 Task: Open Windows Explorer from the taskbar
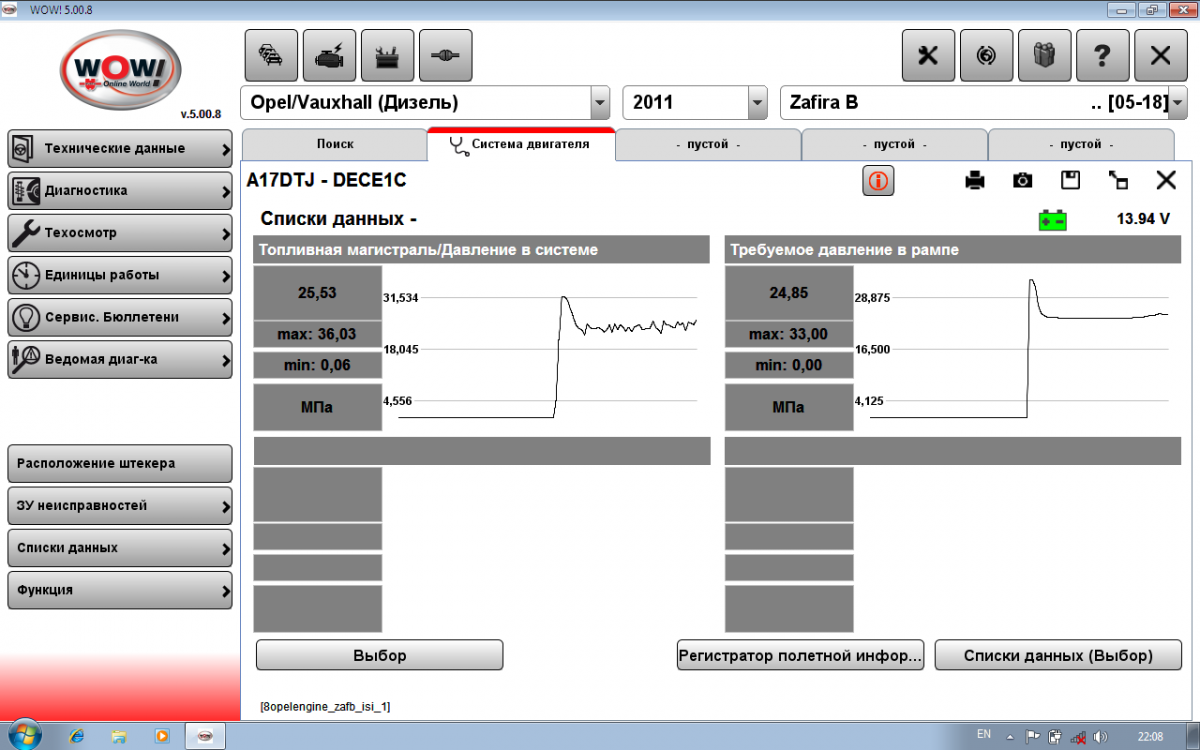119,735
